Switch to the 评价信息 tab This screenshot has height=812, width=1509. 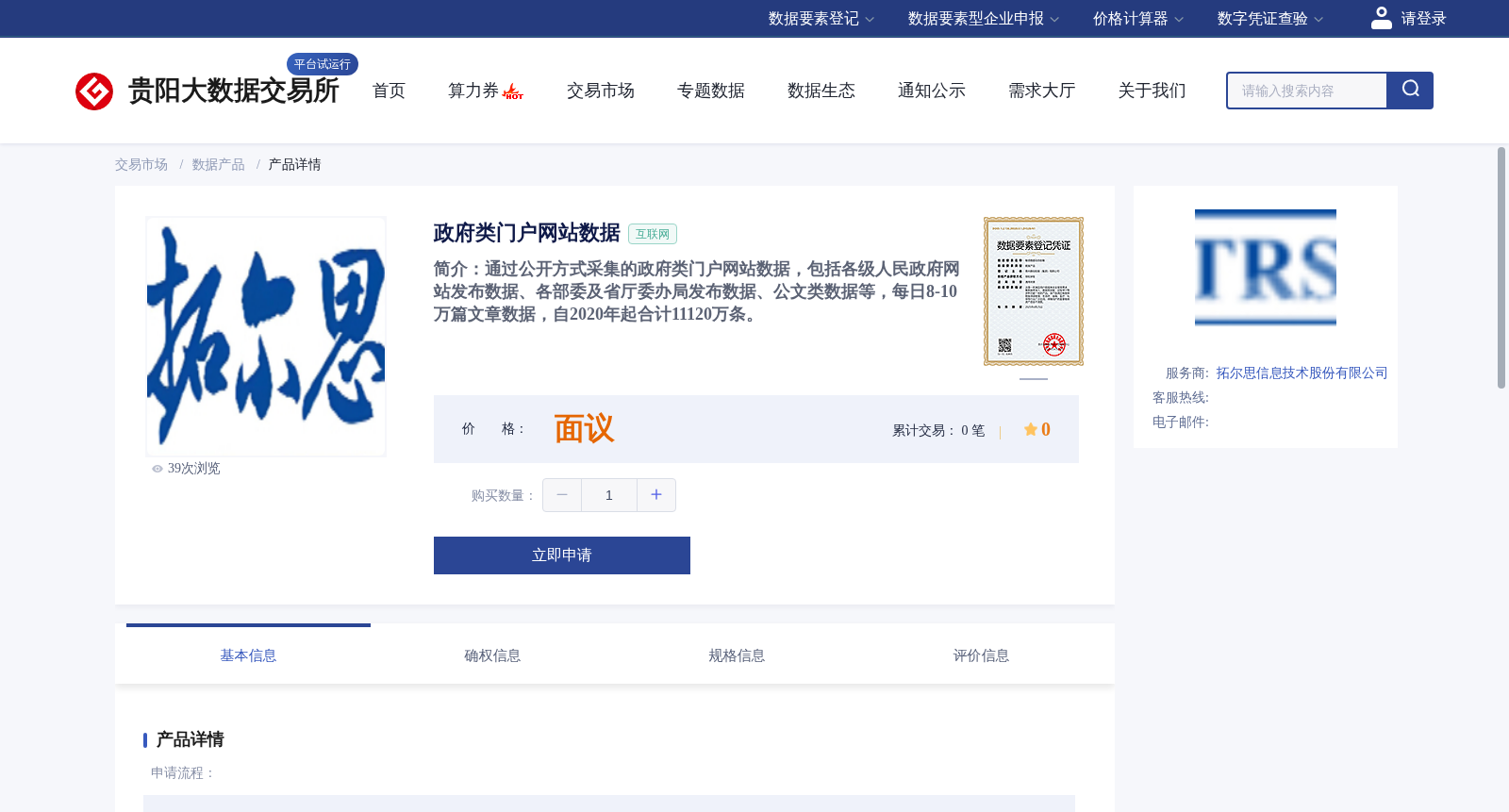pos(981,655)
